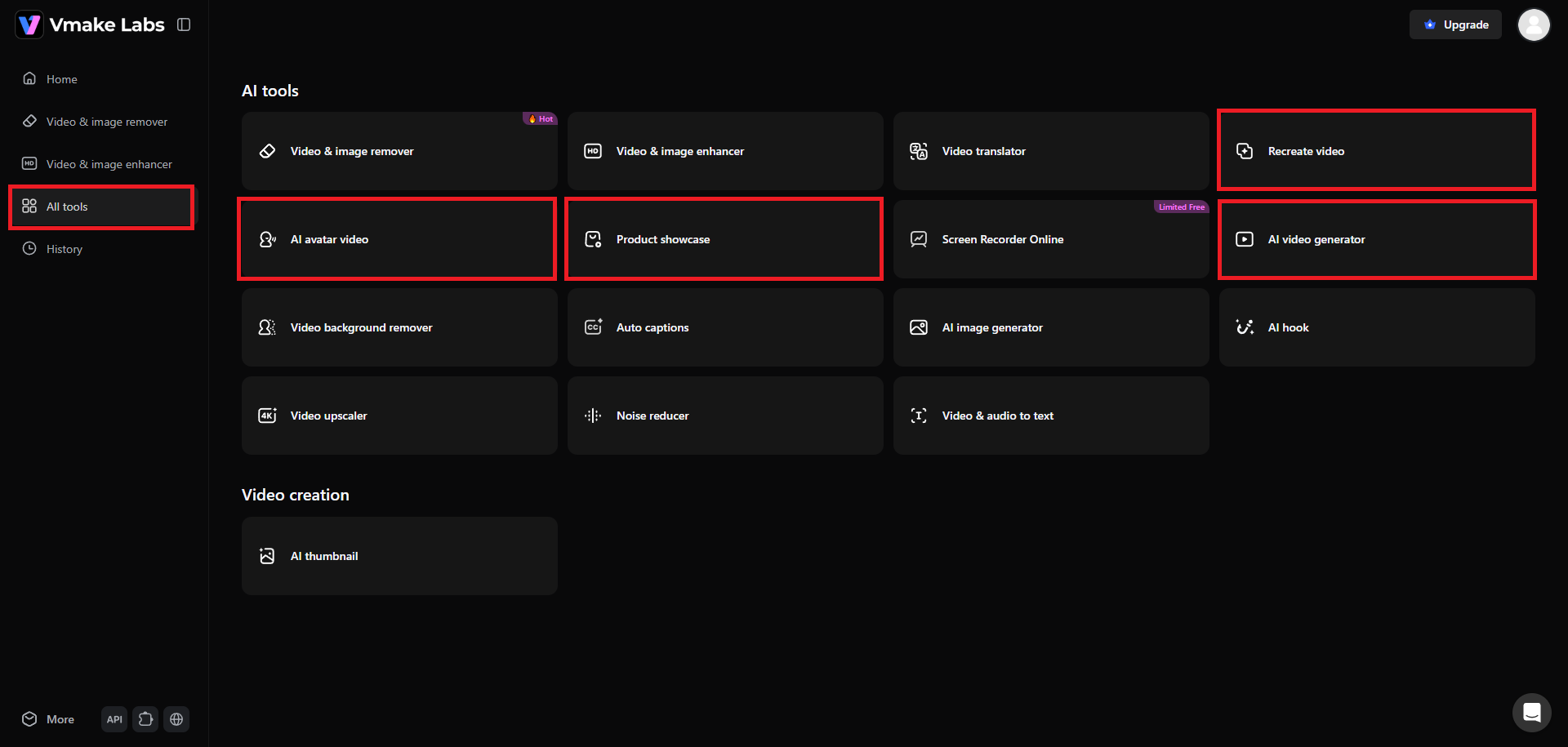The image size is (1568, 747).
Task: Click the HD icon on Video & image enhancer card
Action: tap(593, 151)
